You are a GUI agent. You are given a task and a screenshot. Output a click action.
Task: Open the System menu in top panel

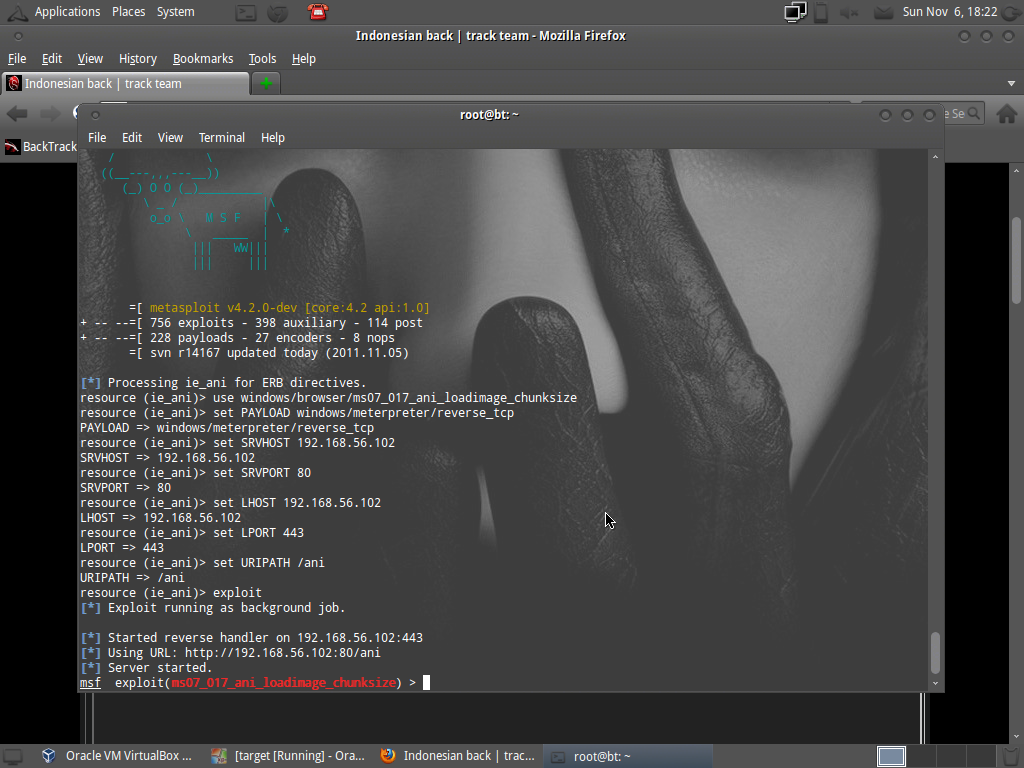pyautogui.click(x=176, y=12)
